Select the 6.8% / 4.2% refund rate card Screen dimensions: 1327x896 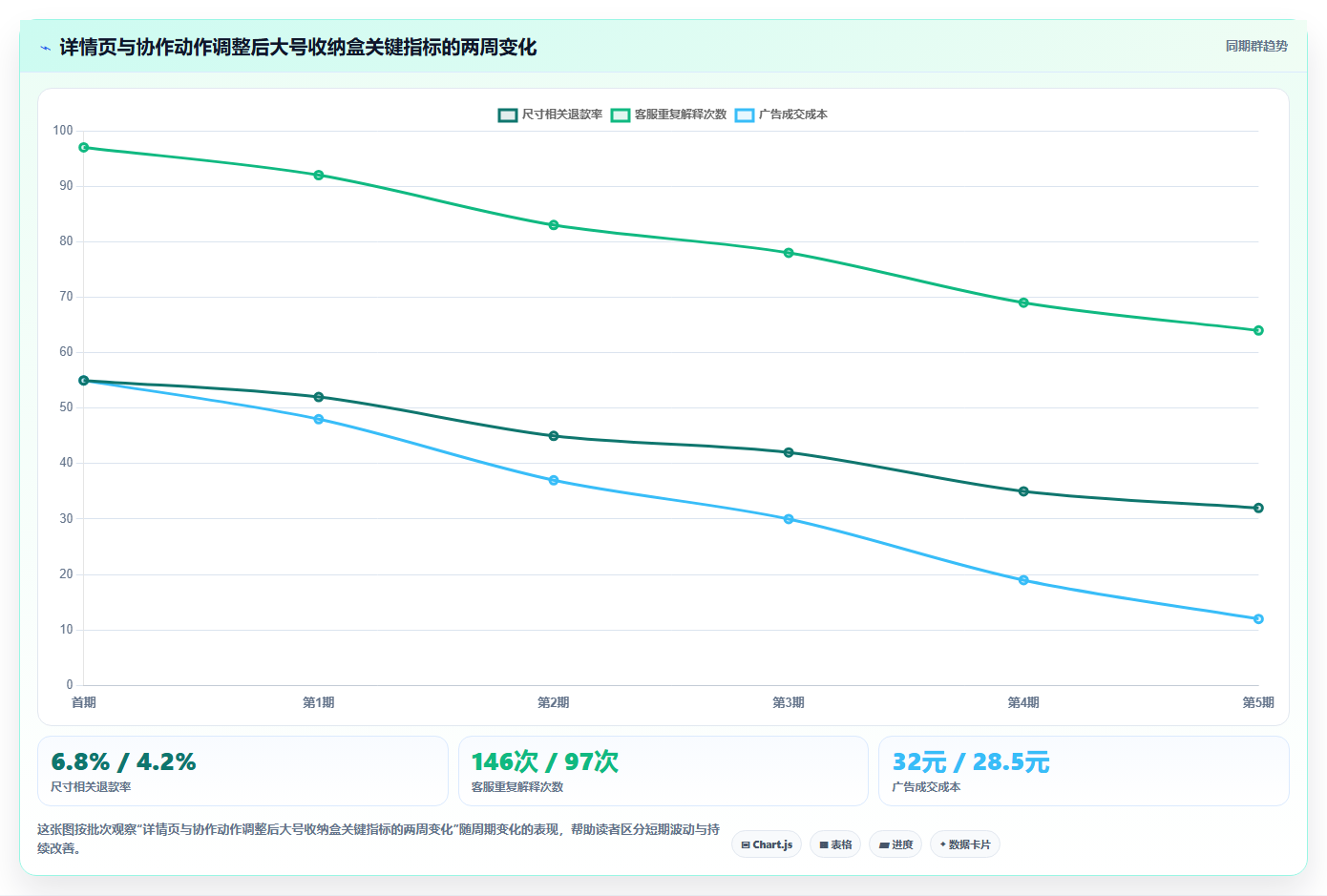[242, 771]
